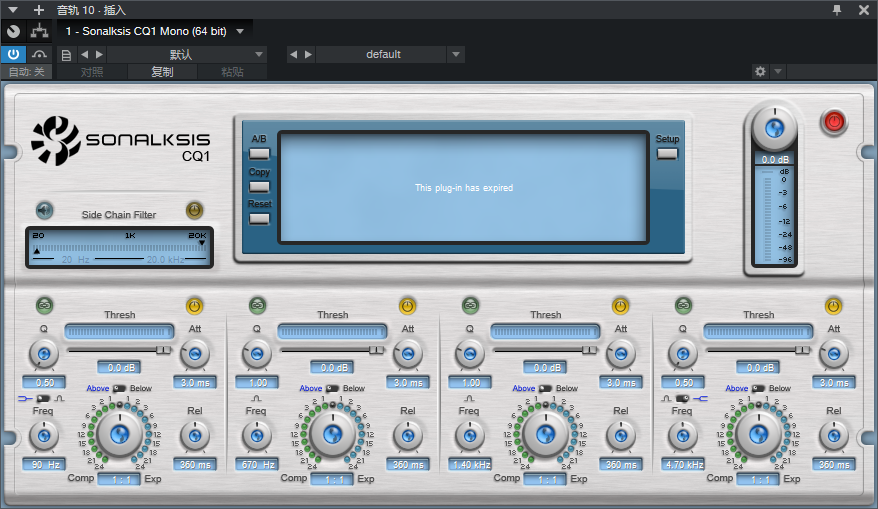Click the circular plug-in editor icon
This screenshot has height=509, width=878.
pos(13,31)
